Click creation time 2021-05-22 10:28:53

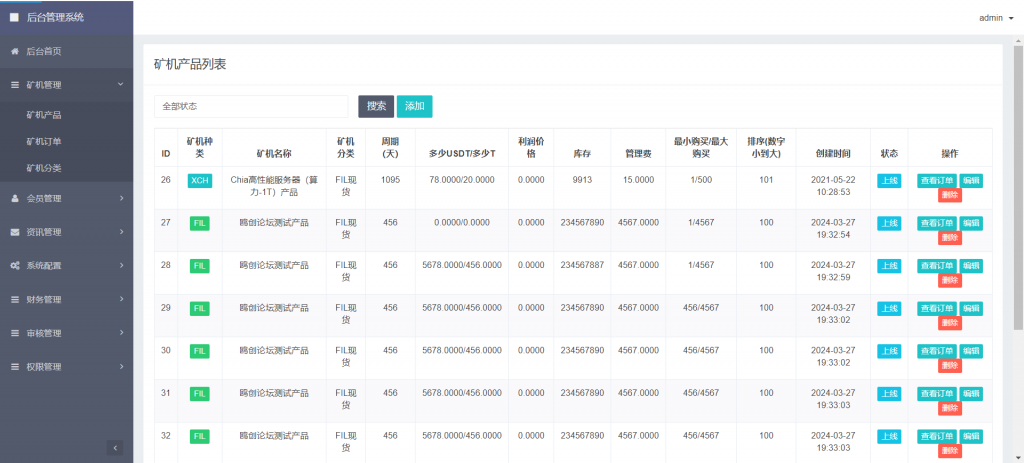(x=833, y=185)
